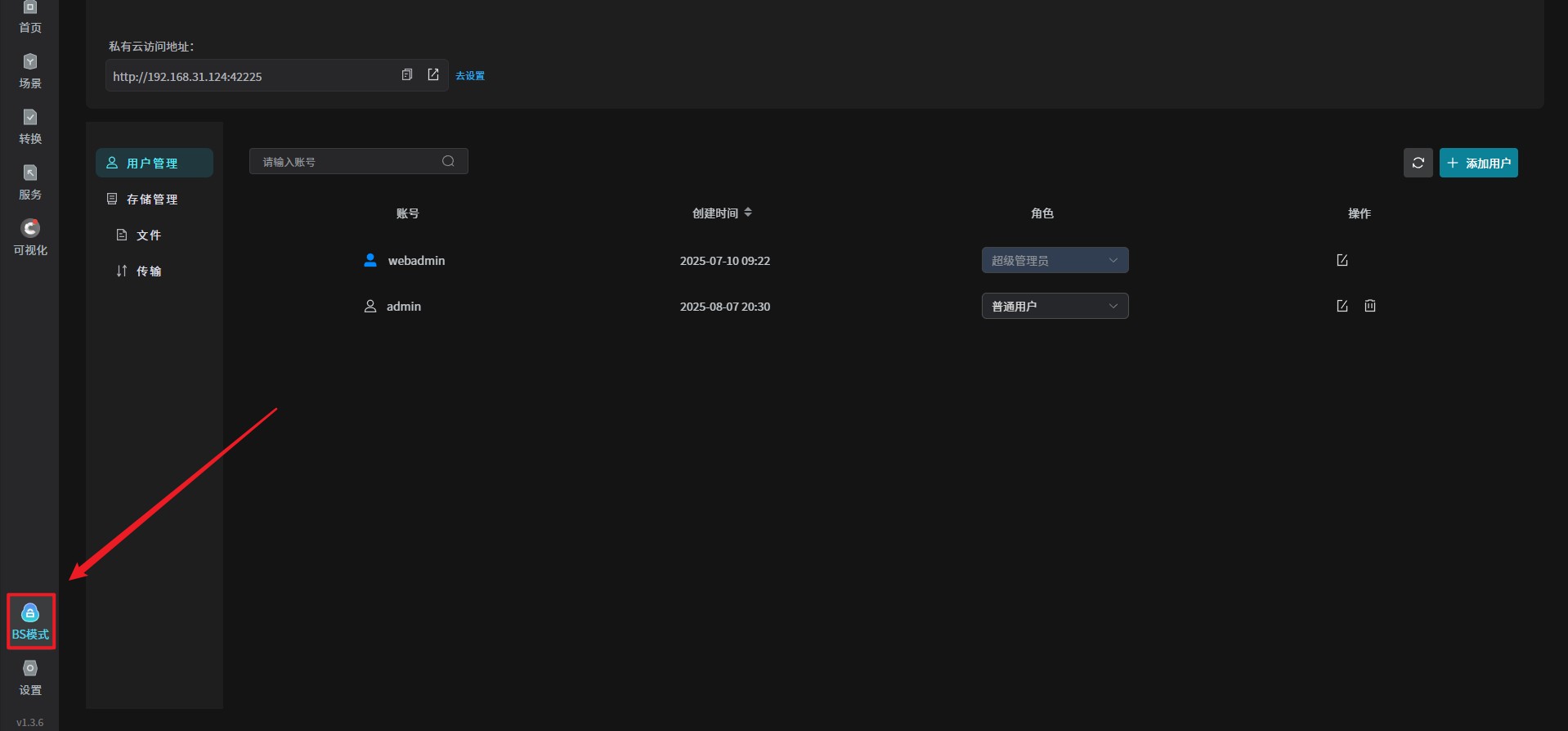Edit the webadmin user

coord(1342,260)
